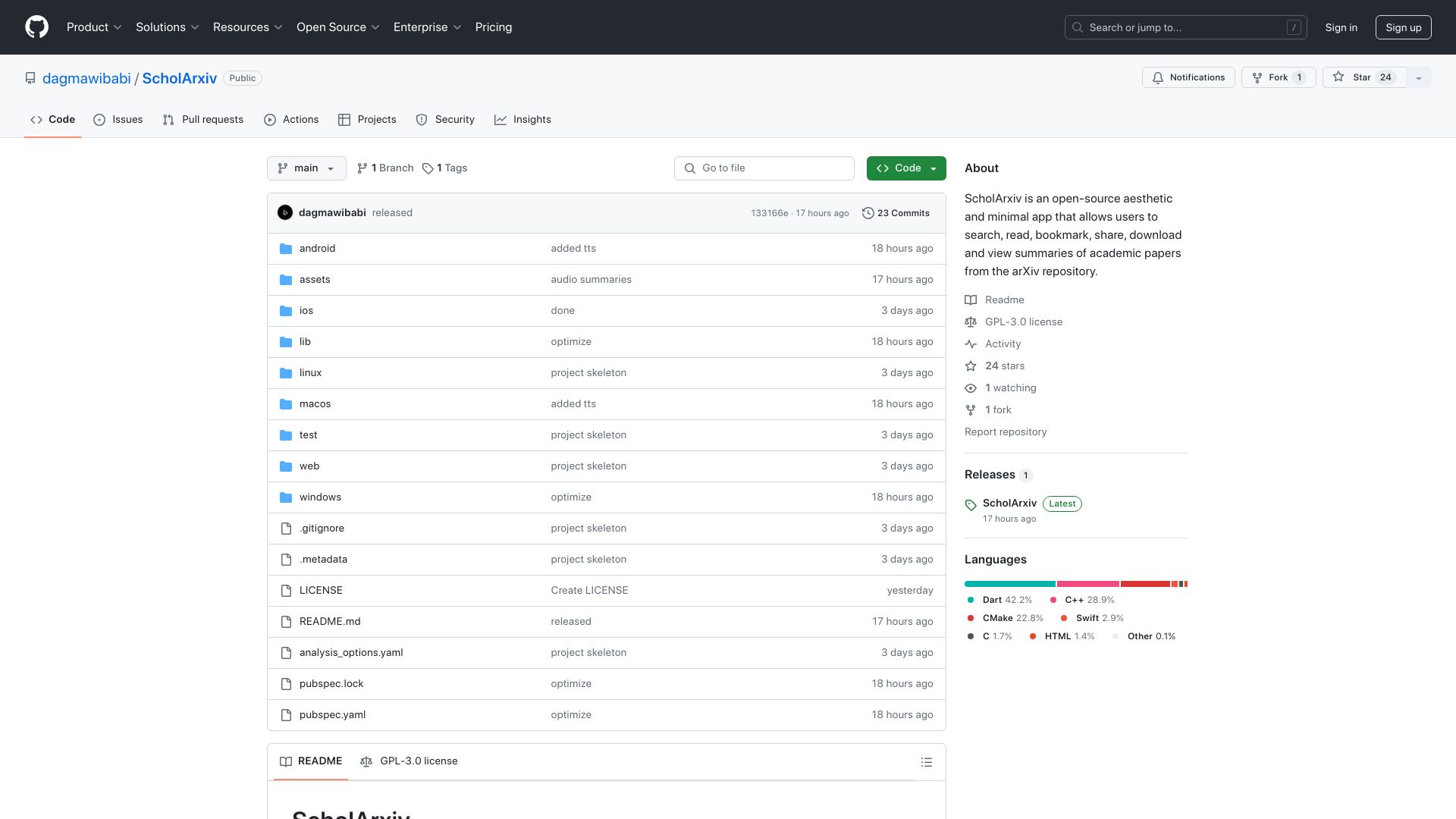Click the Sign up button
This screenshot has width=1456, height=819.
(1403, 27)
